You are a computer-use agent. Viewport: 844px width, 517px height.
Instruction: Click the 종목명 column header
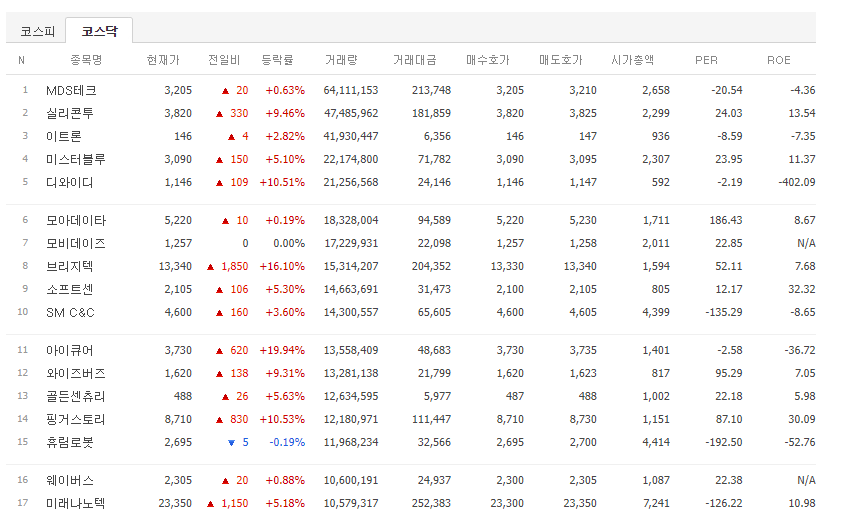(86, 60)
